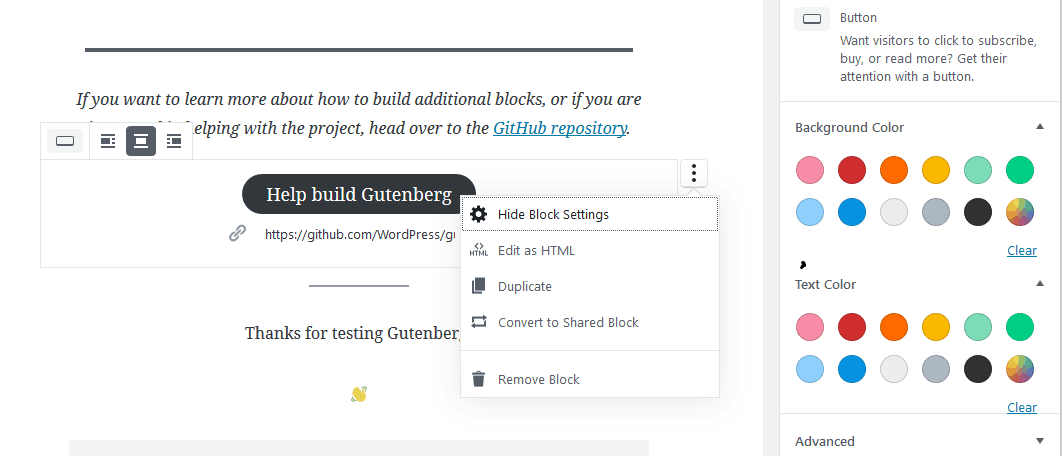
Task: Clear the background color selection
Action: [1021, 251]
